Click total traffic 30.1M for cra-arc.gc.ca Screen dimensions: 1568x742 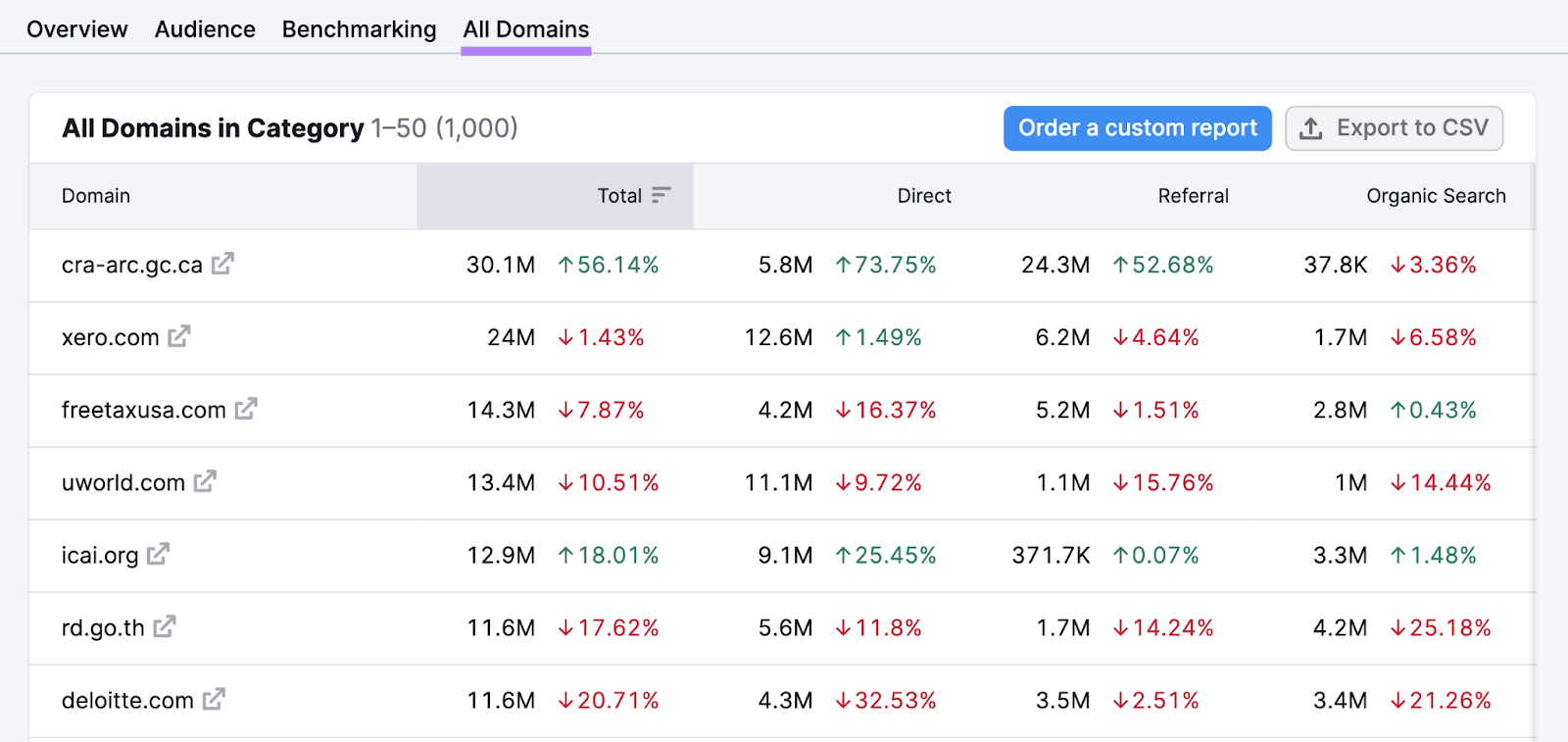(501, 265)
